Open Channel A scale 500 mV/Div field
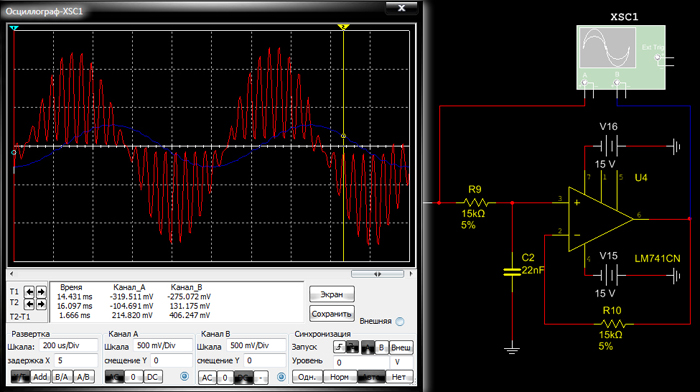The width and height of the screenshot is (700, 392). (164, 346)
